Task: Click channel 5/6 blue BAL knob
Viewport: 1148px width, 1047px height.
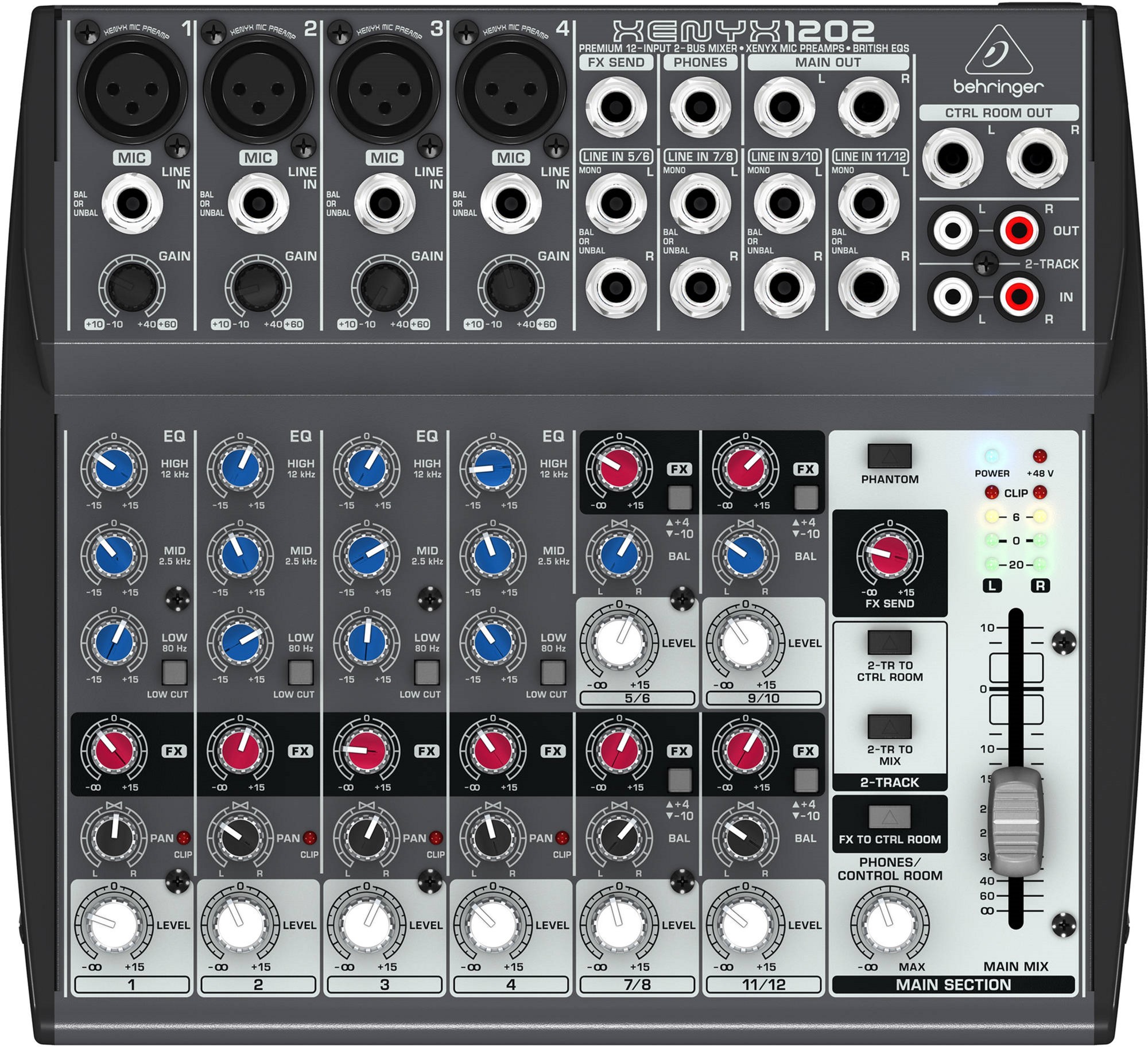Action: click(619, 555)
